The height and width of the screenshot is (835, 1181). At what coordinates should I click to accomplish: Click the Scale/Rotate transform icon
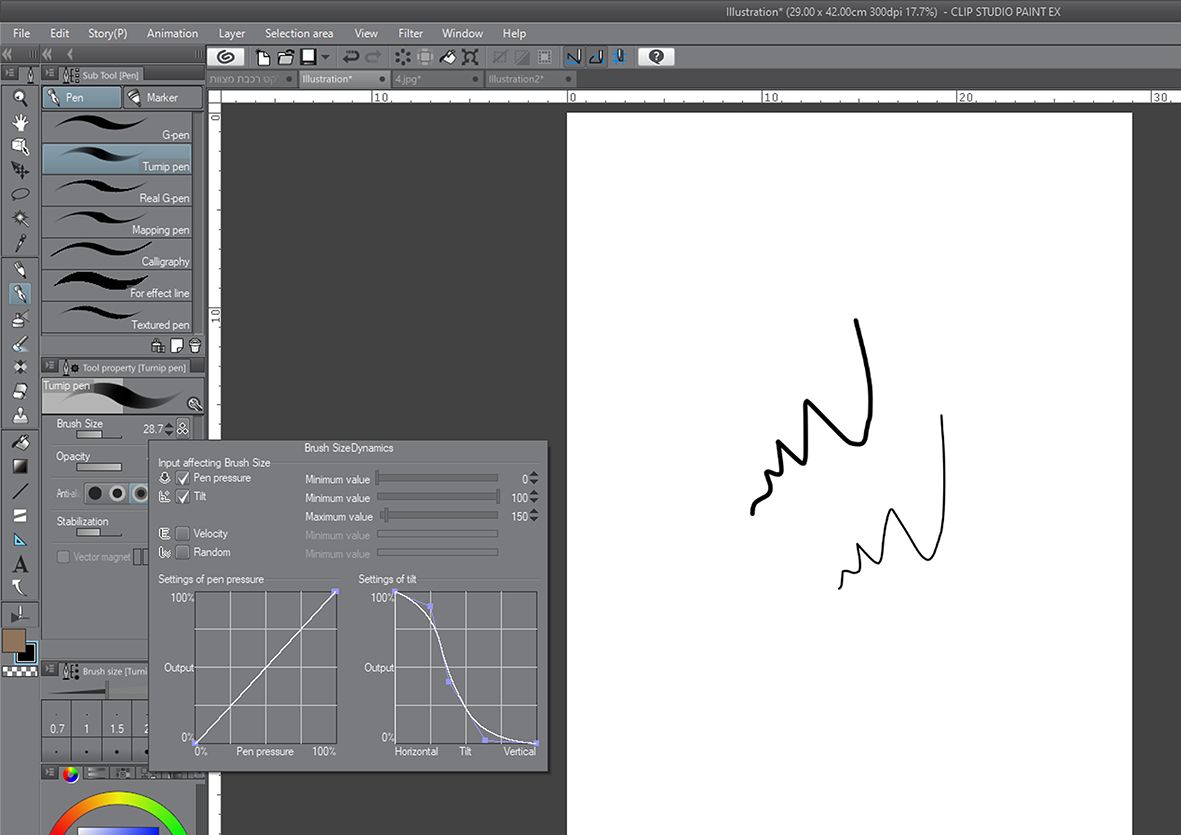pos(470,57)
